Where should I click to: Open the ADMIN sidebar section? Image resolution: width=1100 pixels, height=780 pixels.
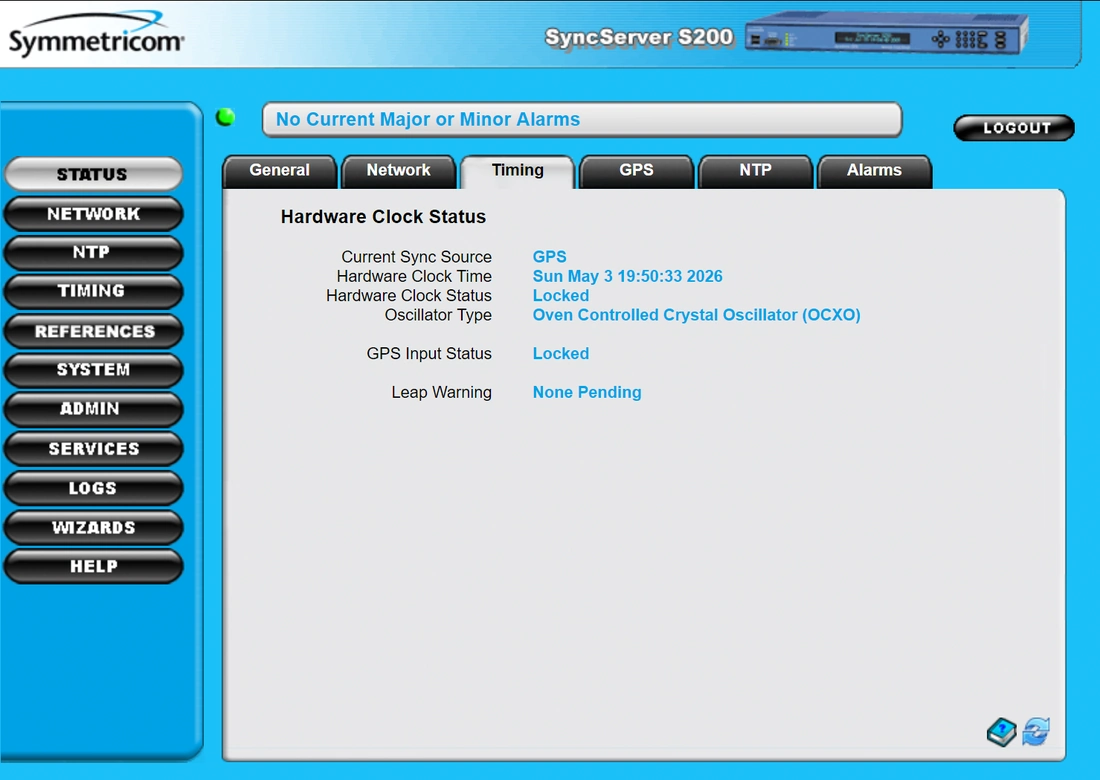93,409
